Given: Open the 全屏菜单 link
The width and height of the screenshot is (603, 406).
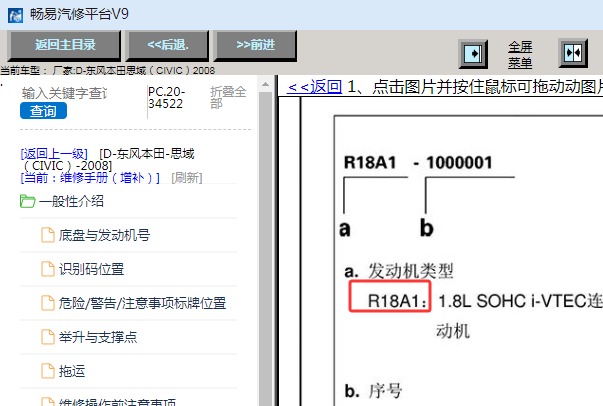Looking at the screenshot, I should pyautogui.click(x=520, y=55).
